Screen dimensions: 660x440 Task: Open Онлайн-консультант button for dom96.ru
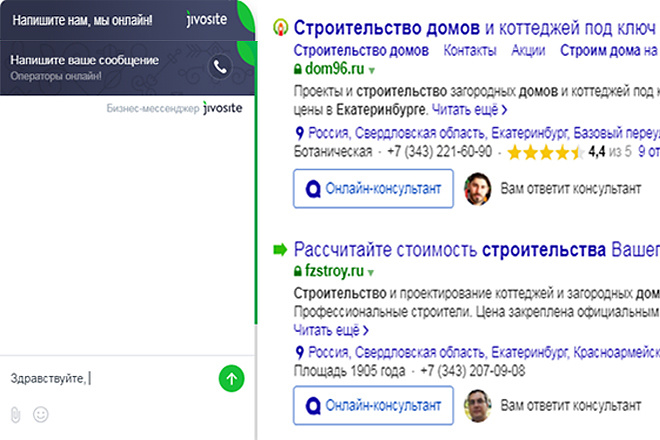(373, 189)
